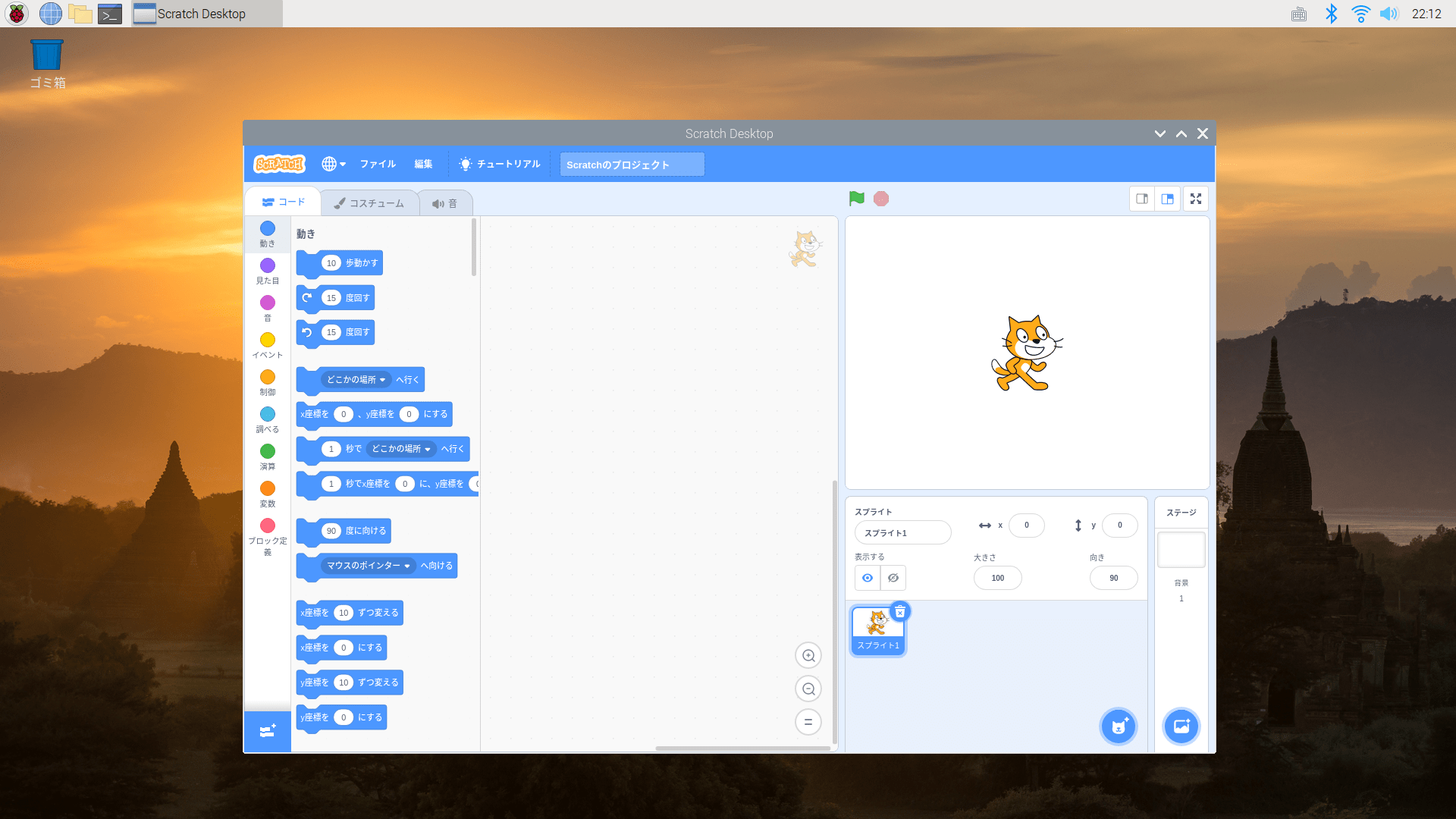
Task: Click the green flag to run
Action: click(x=856, y=199)
